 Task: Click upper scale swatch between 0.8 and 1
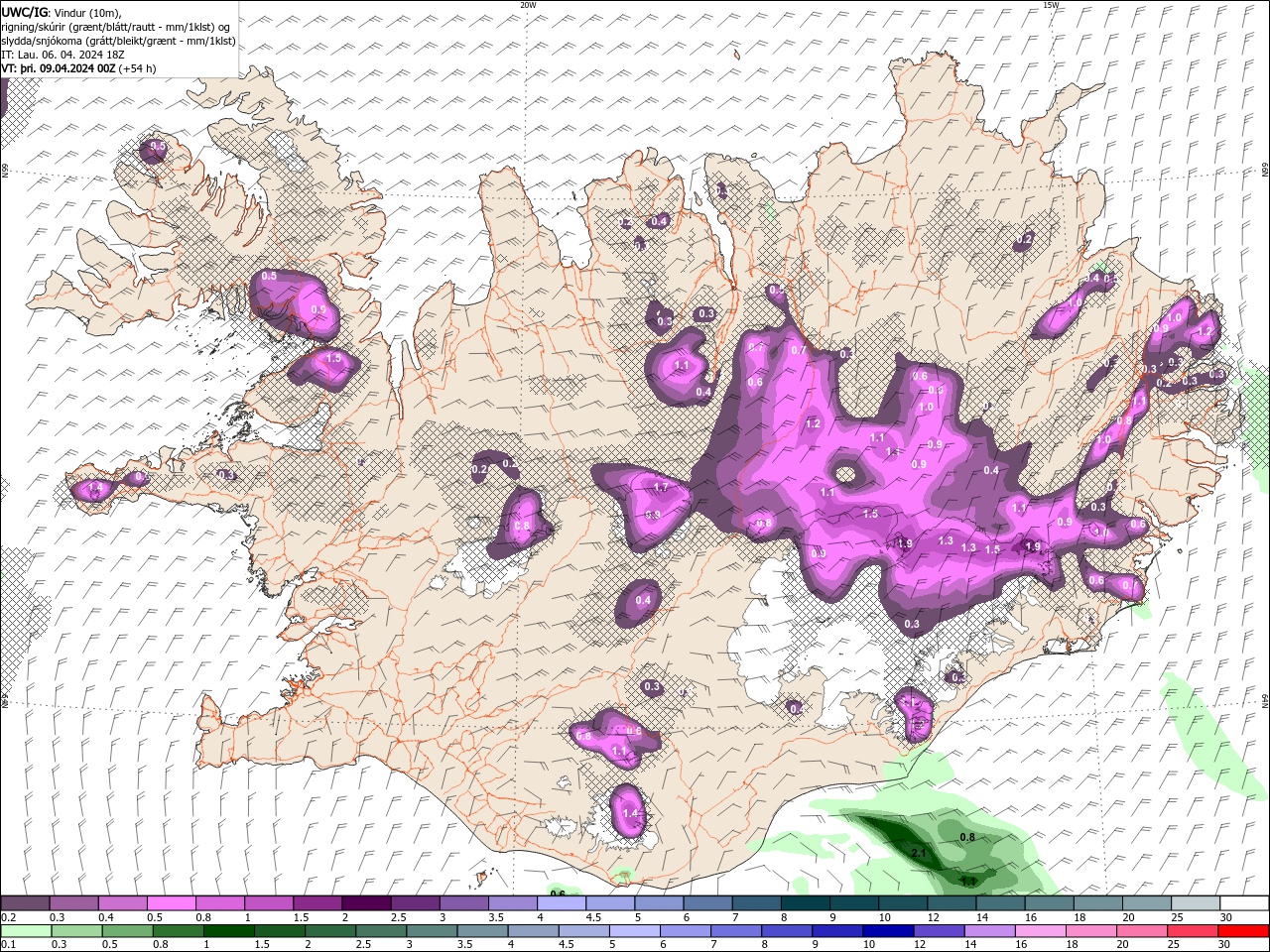pyautogui.click(x=221, y=903)
